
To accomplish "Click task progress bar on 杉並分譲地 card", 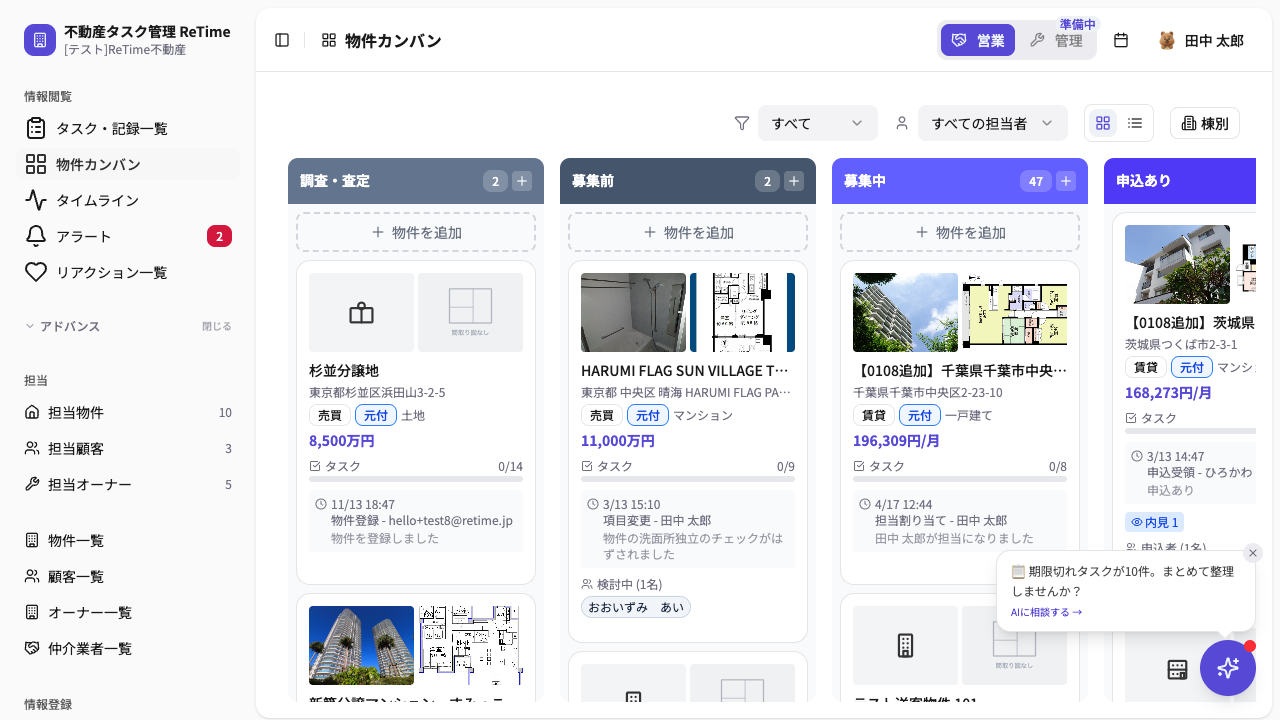I will point(416,479).
